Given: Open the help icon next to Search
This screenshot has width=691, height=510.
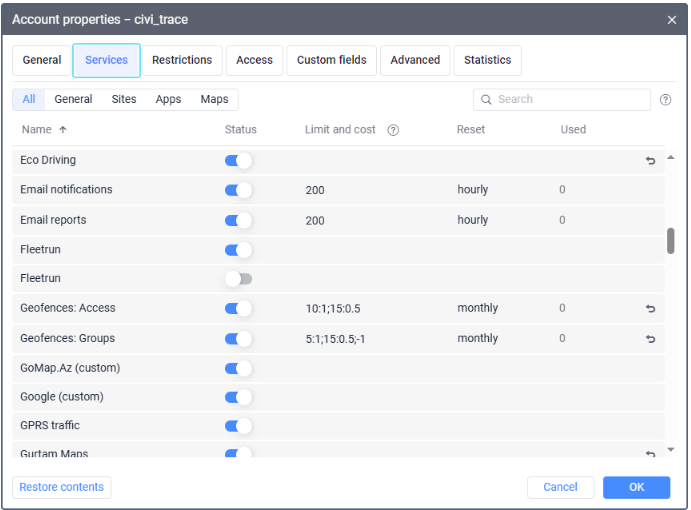Looking at the screenshot, I should 665,100.
